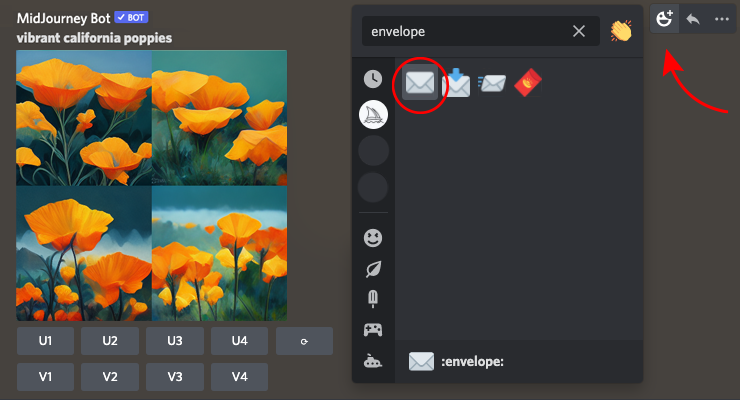This screenshot has width=740, height=400.
Task: Open the clapping hands skin tone picker
Action: click(x=621, y=31)
